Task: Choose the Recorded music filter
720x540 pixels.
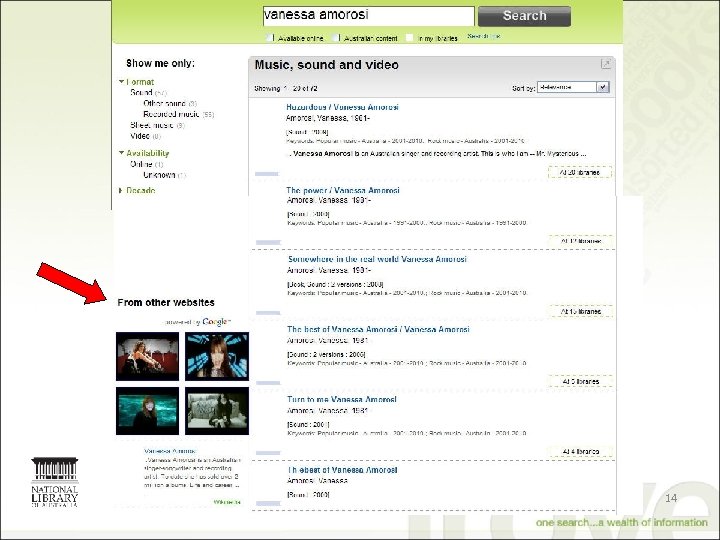Action: coord(171,114)
